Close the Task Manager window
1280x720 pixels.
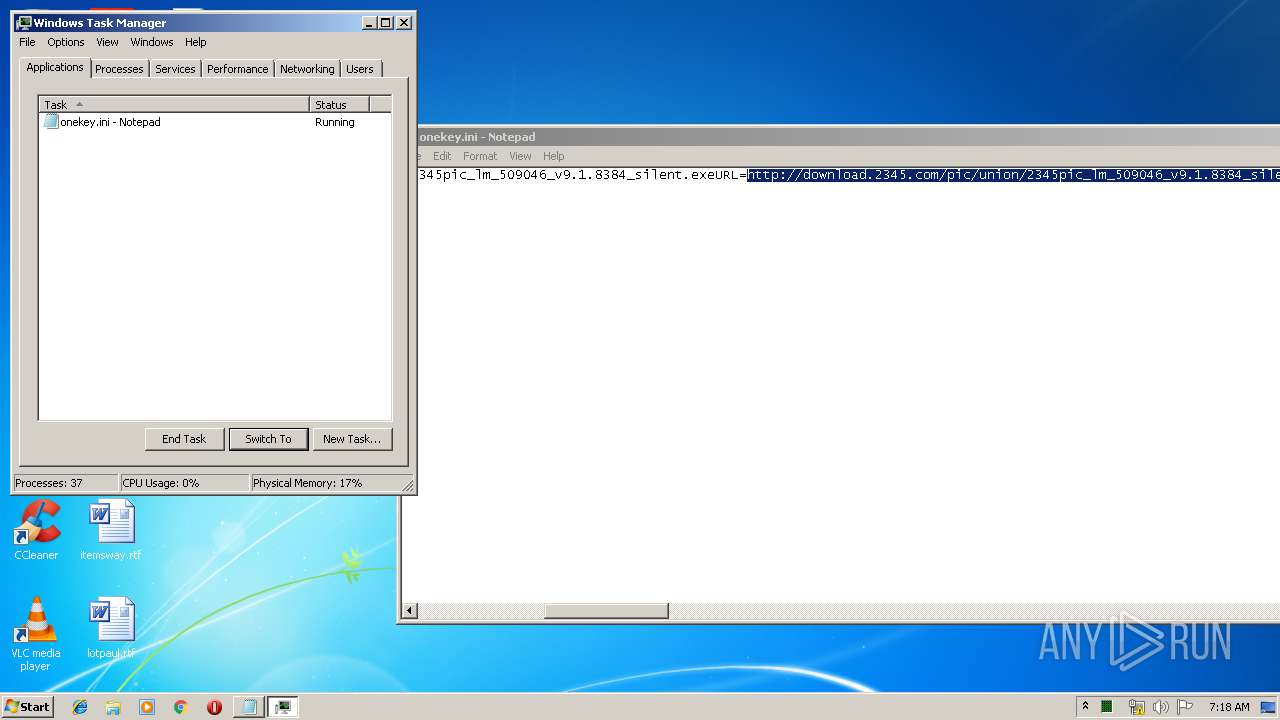(404, 22)
